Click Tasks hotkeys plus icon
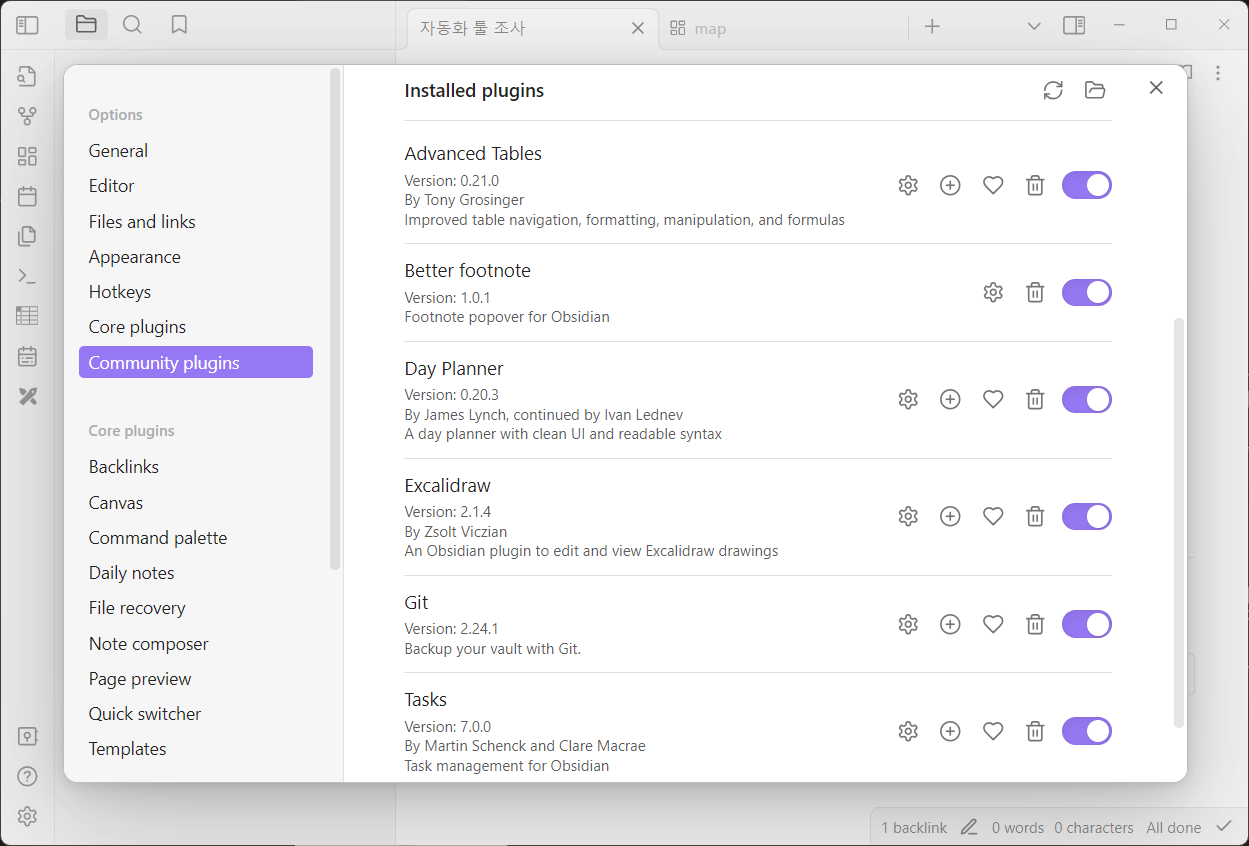This screenshot has width=1249, height=846. [x=950, y=731]
